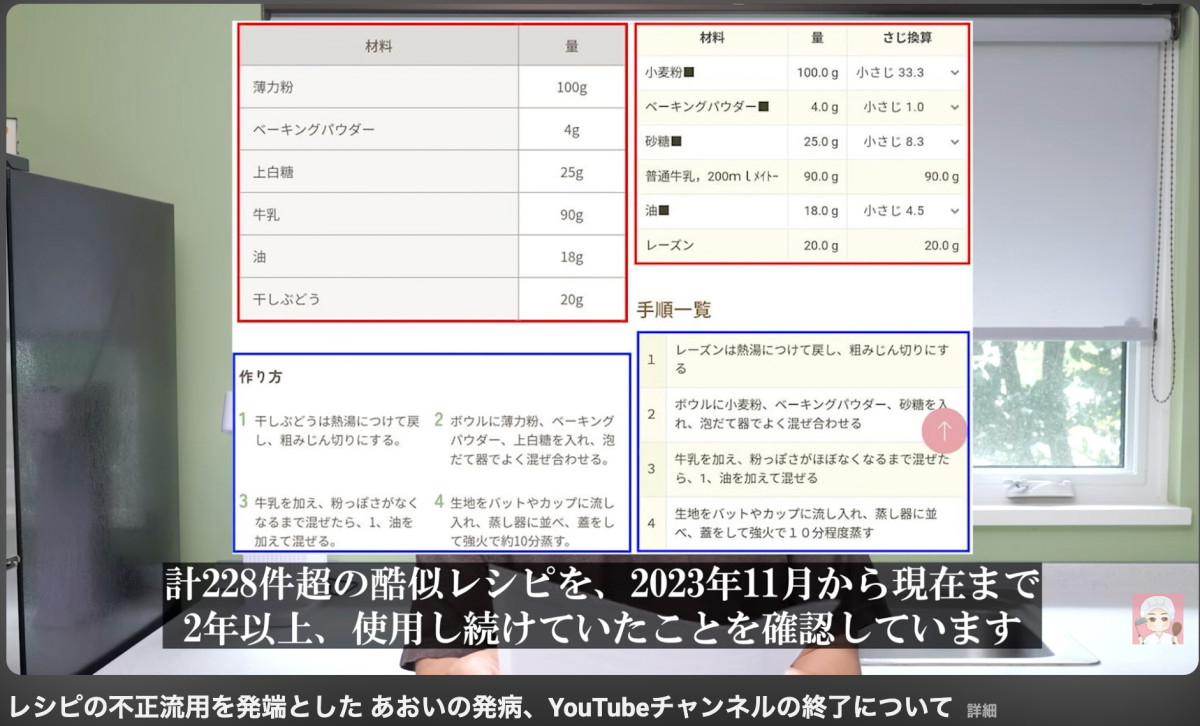
Task: Click the pink scroll-to-top arrow button
Action: coord(944,430)
